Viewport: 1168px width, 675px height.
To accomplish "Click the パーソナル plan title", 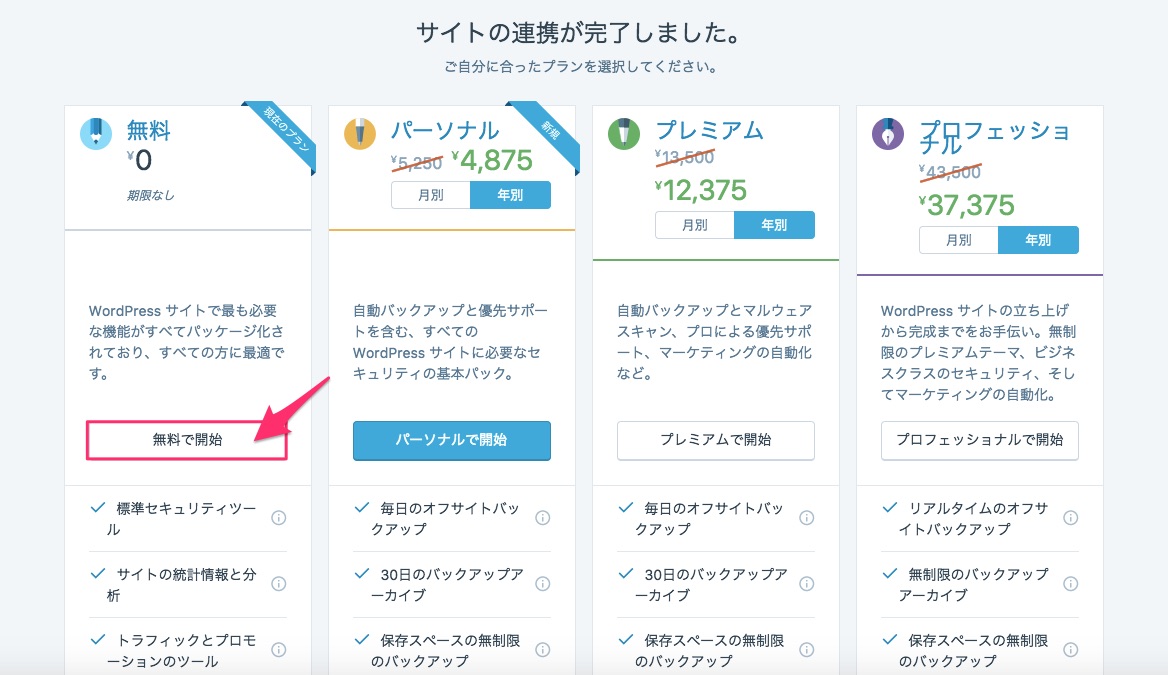I will (445, 130).
